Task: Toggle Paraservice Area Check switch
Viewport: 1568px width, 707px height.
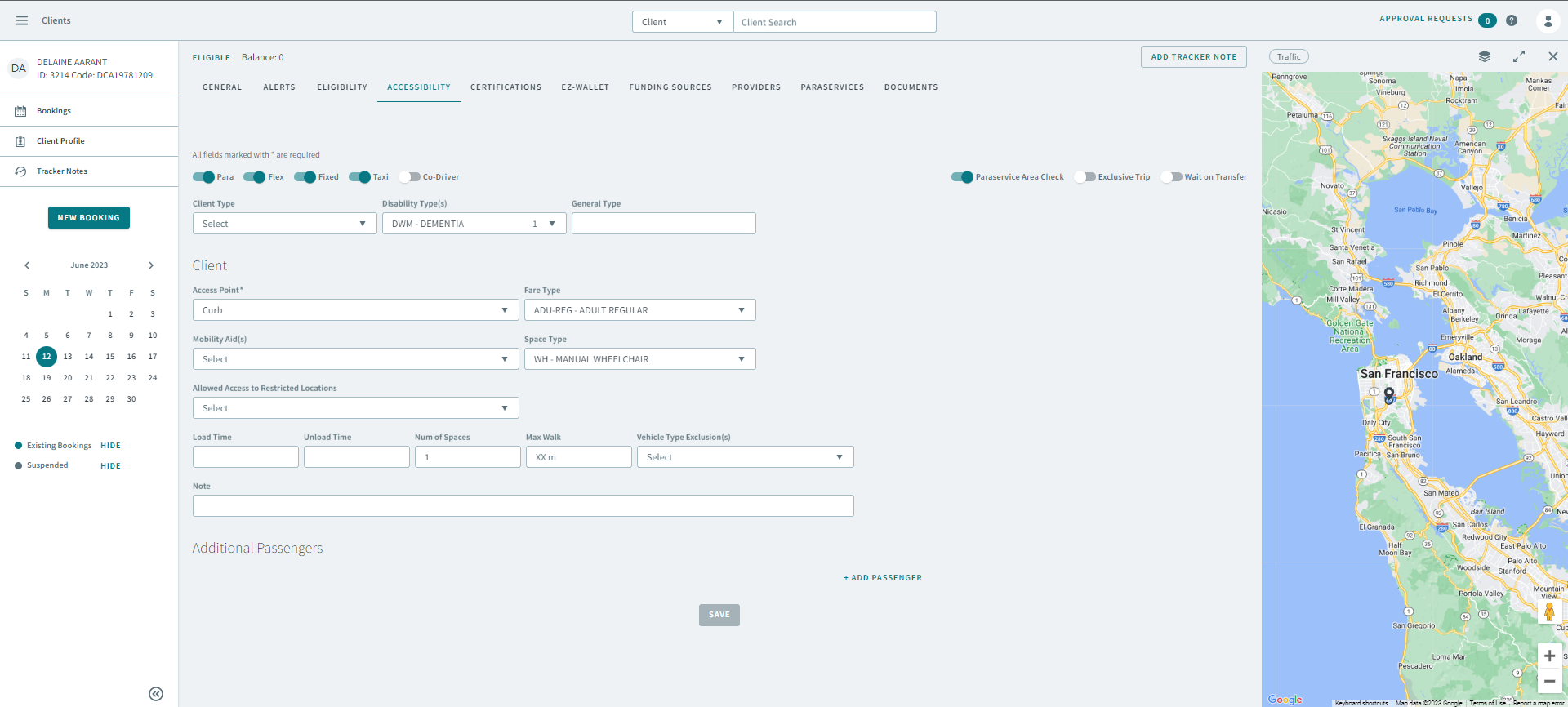Action: 962,177
